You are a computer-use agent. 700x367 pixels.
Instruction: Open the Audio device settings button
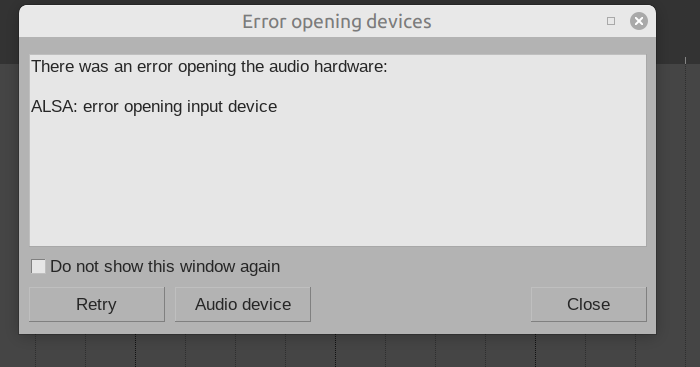[243, 304]
